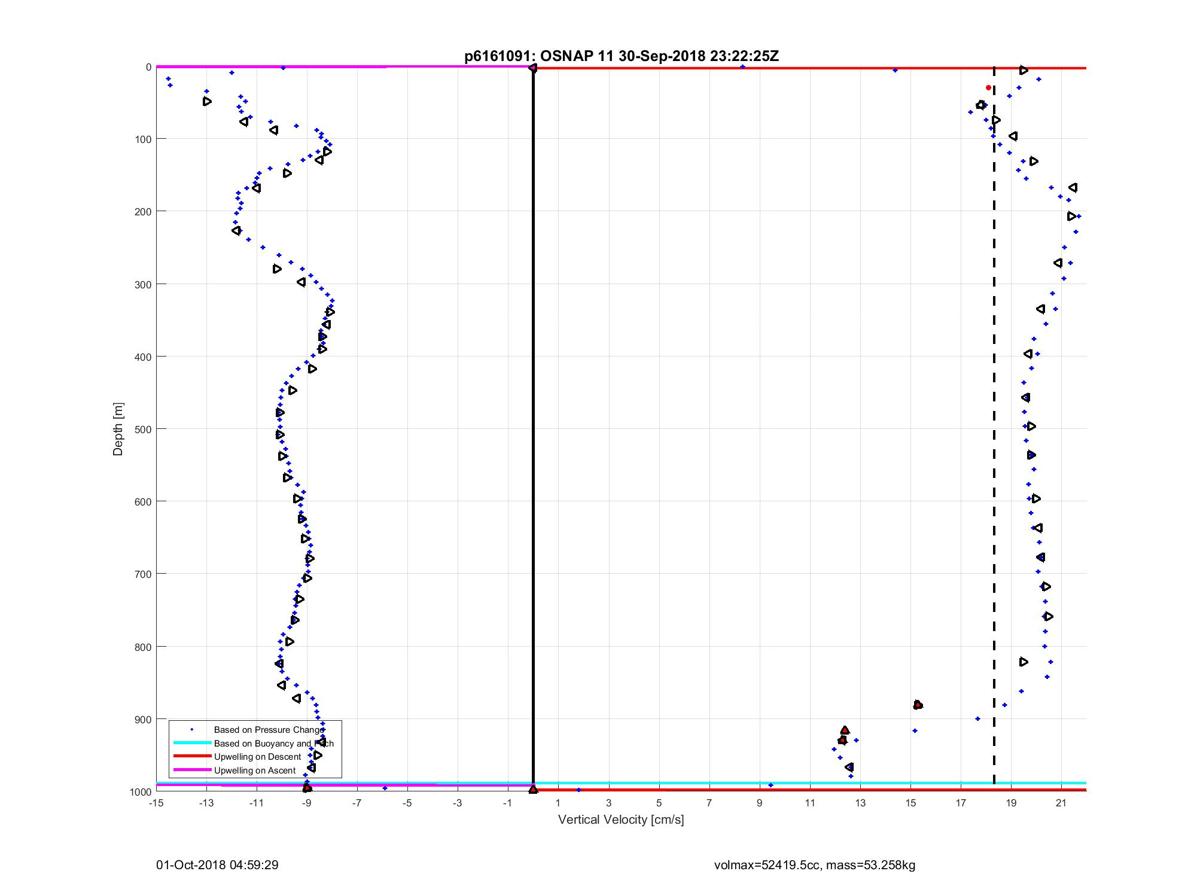This screenshot has height=889, width=1200.
Task: Click x-axis tick label '-15'
Action: click(156, 803)
